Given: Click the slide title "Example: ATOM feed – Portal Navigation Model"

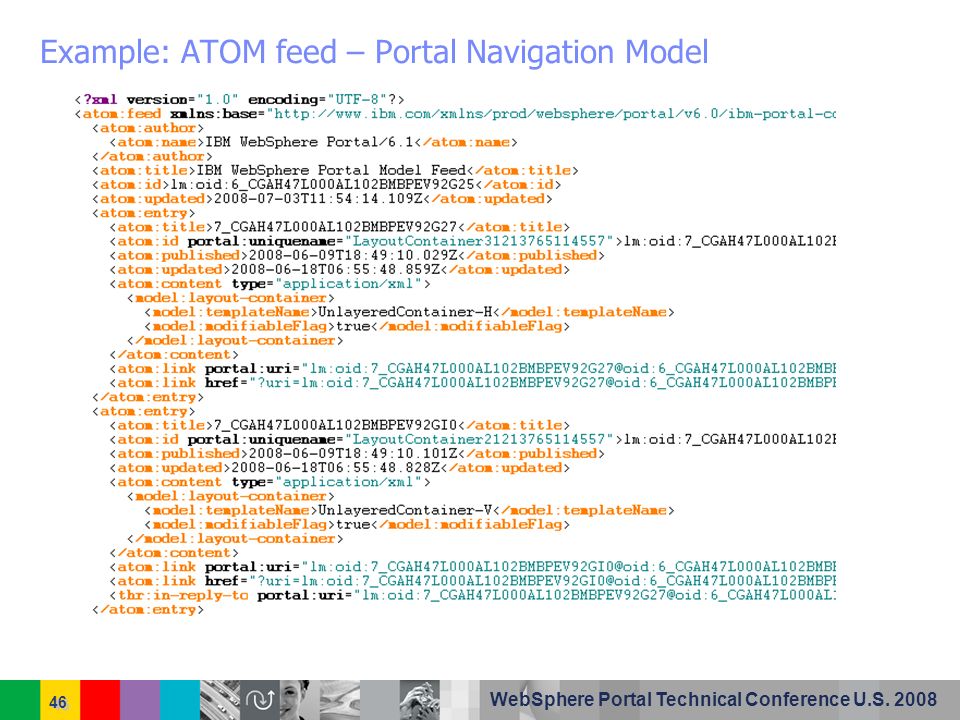Looking at the screenshot, I should pyautogui.click(x=374, y=53).
